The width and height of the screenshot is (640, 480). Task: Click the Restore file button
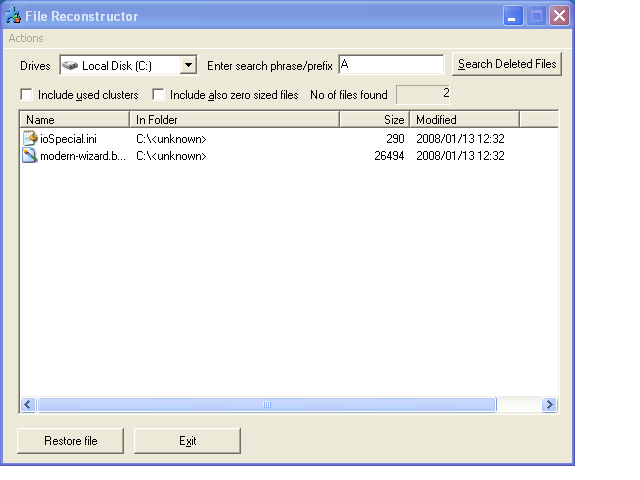tap(71, 441)
